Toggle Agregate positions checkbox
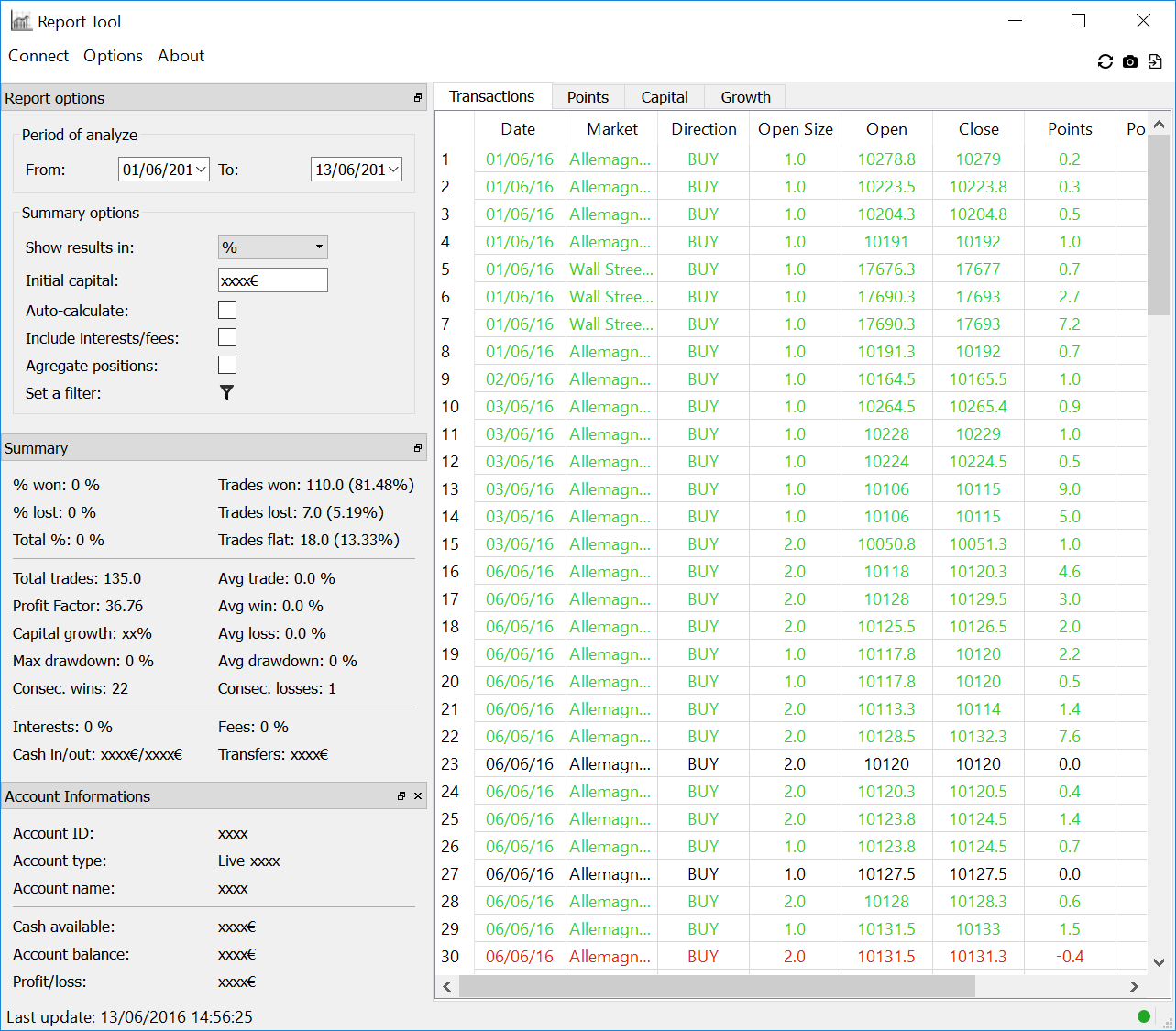 [227, 365]
